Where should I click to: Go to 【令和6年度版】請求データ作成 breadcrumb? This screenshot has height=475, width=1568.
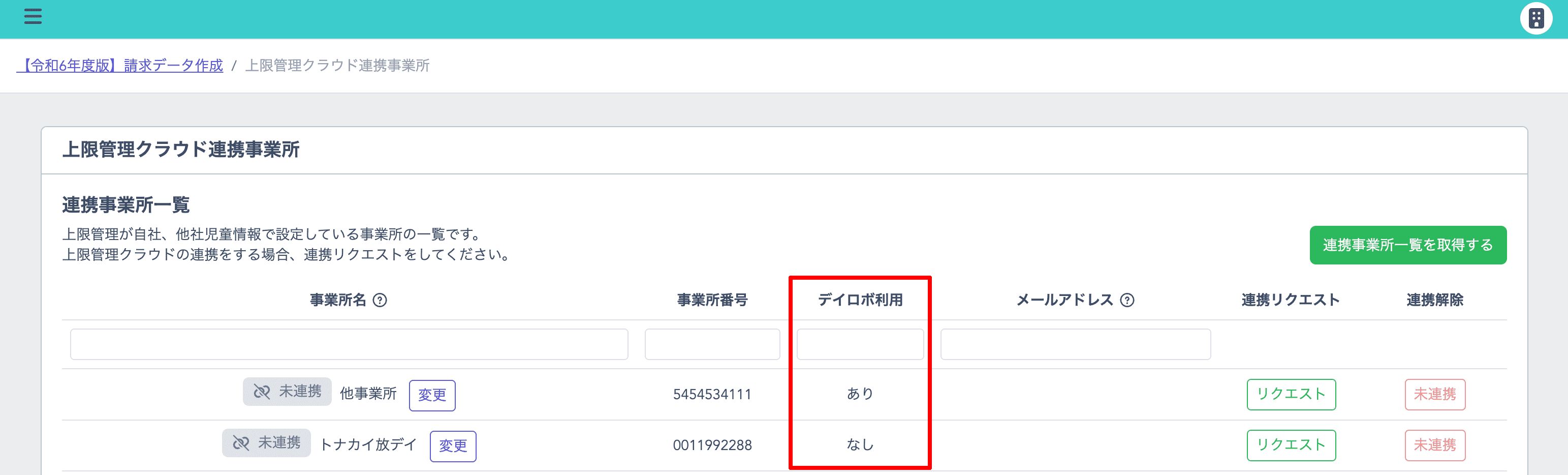[120, 65]
